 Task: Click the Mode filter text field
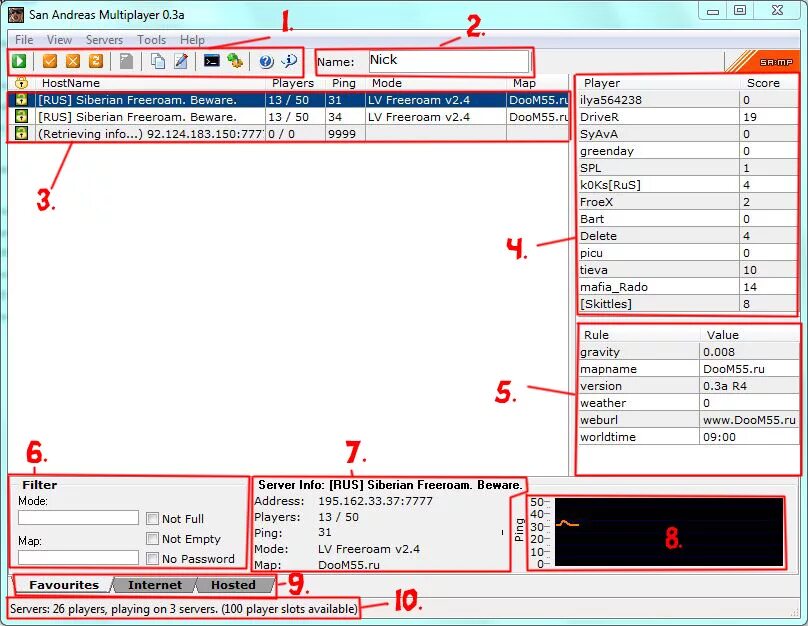click(x=78, y=517)
